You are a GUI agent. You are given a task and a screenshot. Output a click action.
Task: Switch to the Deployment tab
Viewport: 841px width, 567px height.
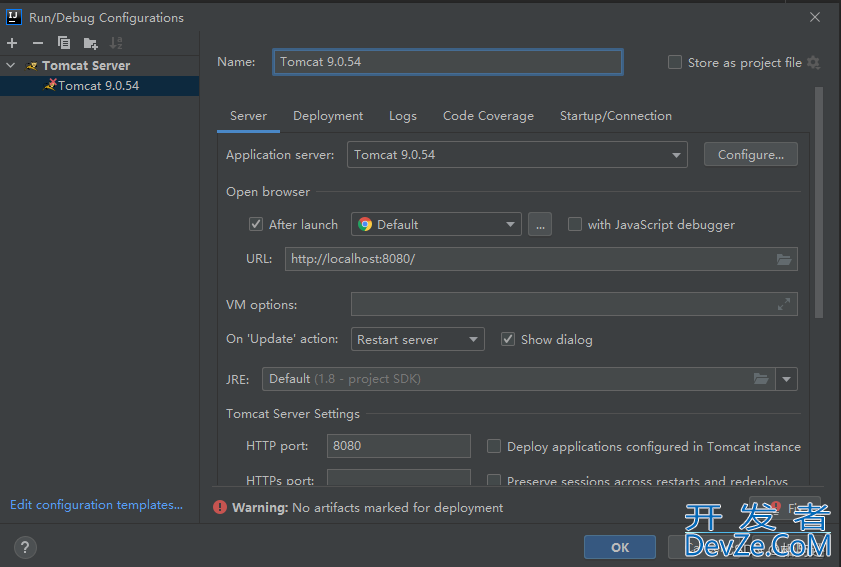click(328, 116)
